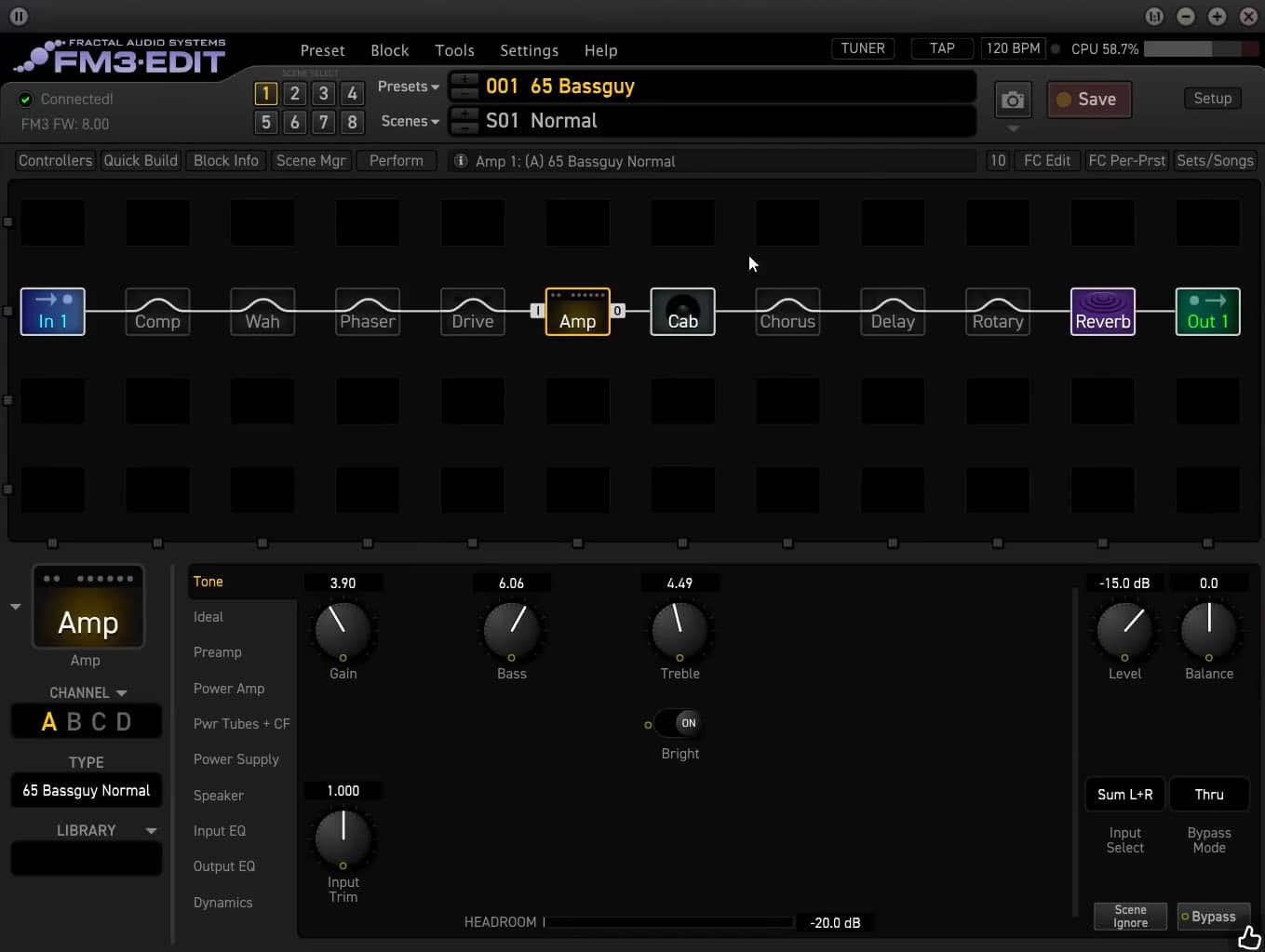Select the Rotary block in grid
The width and height of the screenshot is (1265, 952).
point(998,312)
